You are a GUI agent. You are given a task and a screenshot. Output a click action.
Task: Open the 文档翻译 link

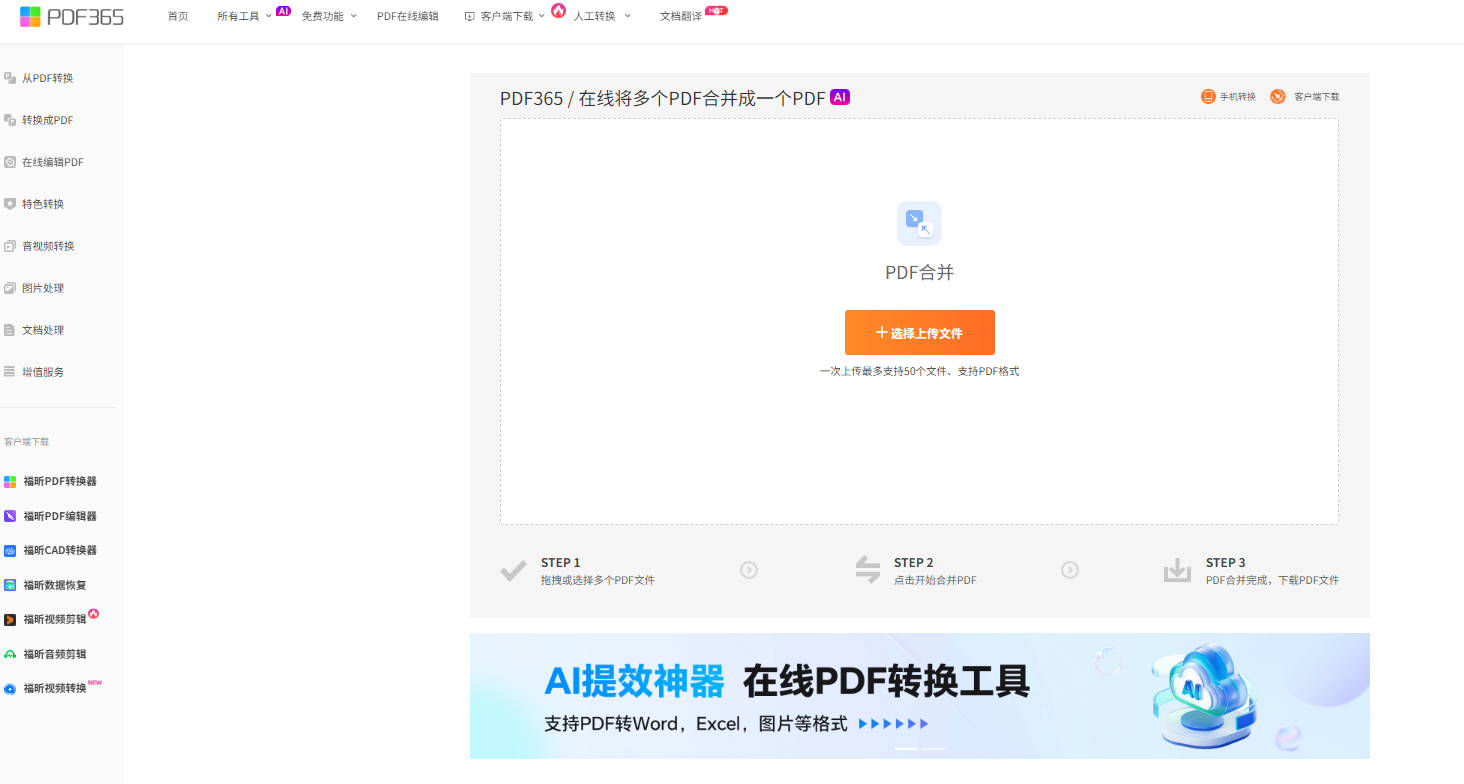coord(681,16)
